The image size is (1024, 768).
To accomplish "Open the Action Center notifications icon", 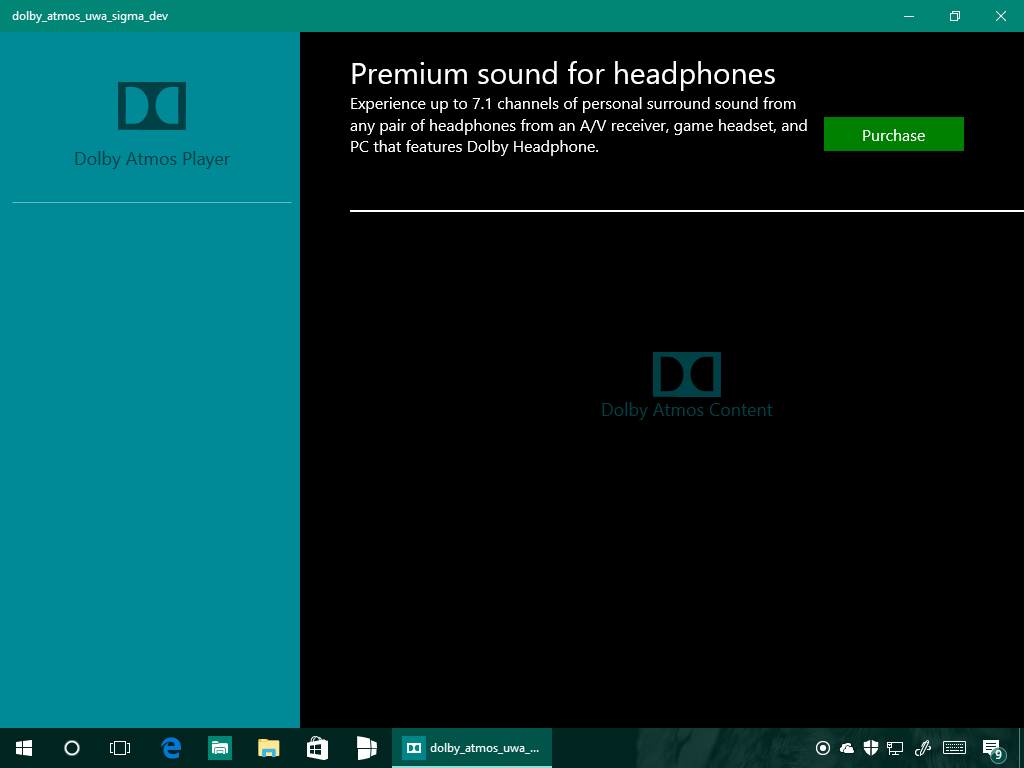I will click(x=993, y=748).
